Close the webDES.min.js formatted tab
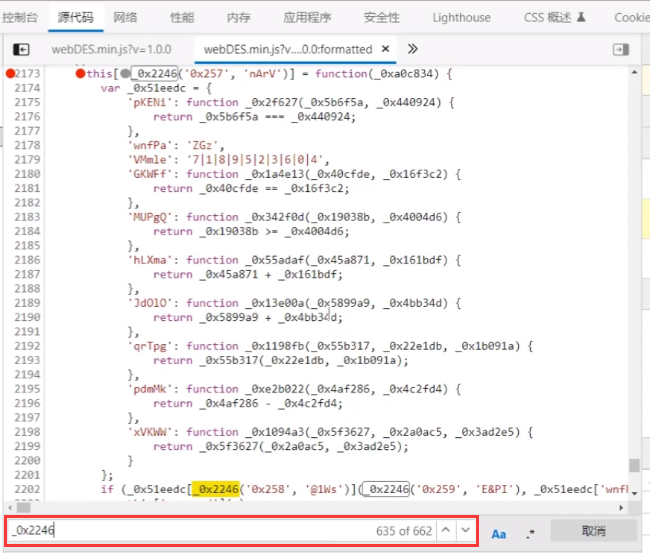Image resolution: width=650 pixels, height=553 pixels. [384, 49]
